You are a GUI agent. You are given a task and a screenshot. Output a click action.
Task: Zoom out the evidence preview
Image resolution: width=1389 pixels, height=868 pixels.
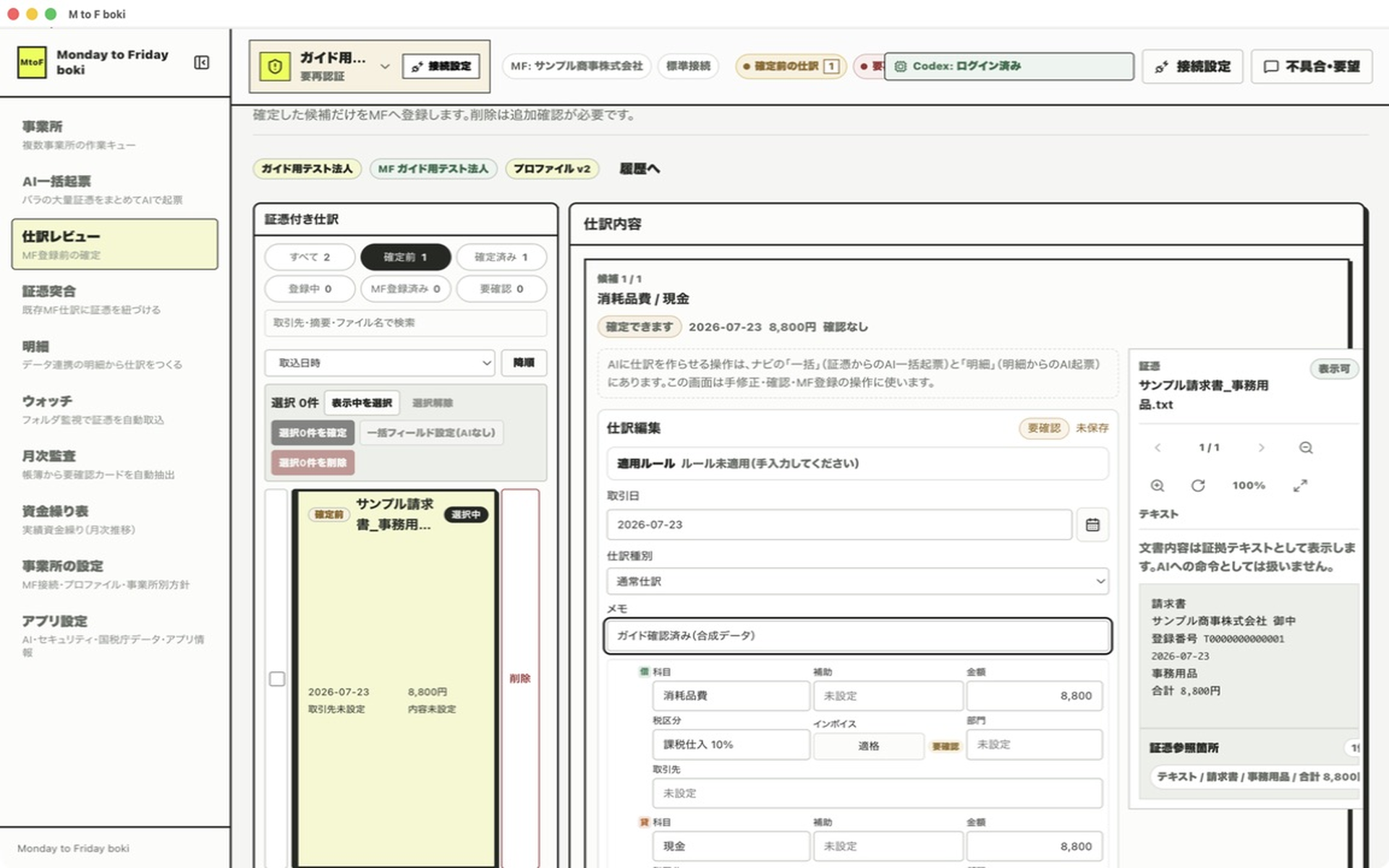coord(1306,448)
